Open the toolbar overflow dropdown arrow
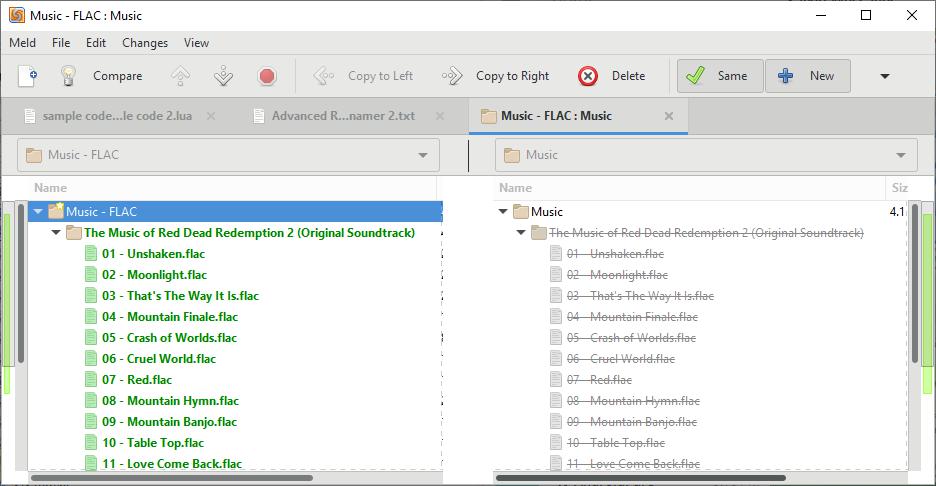This screenshot has height=486, width=936. [x=885, y=76]
